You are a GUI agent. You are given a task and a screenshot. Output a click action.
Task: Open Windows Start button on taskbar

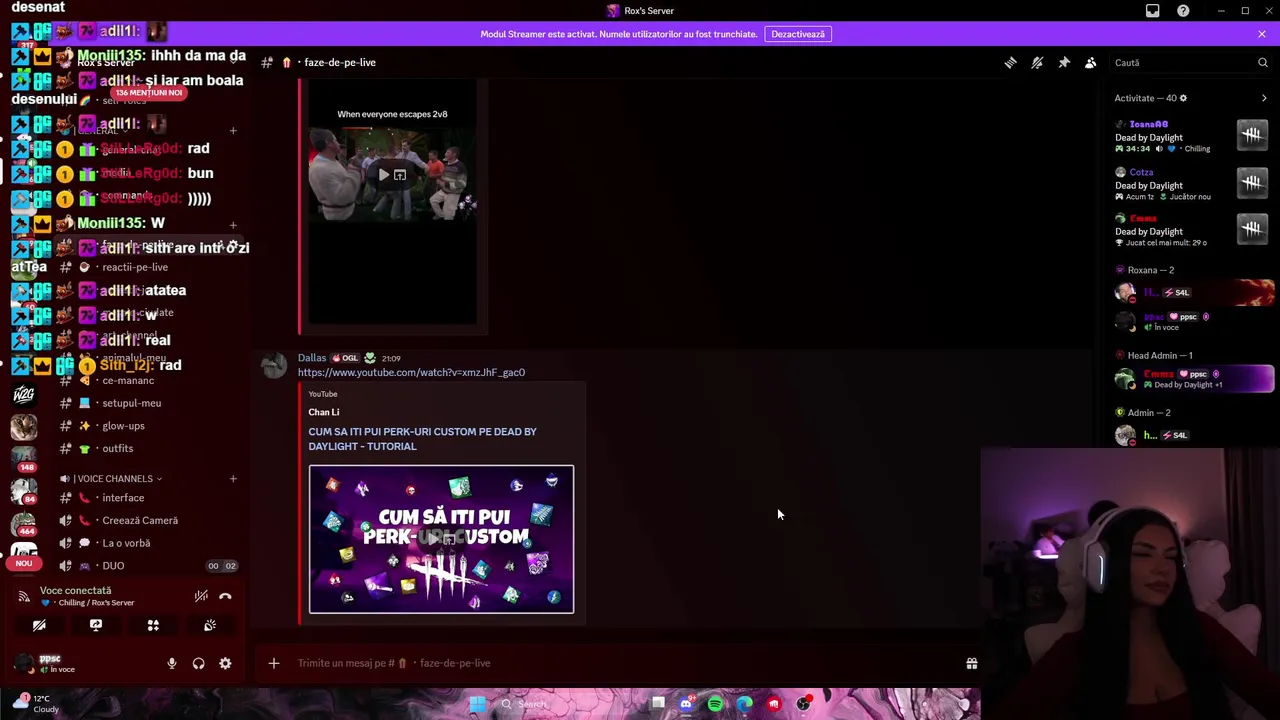478,704
